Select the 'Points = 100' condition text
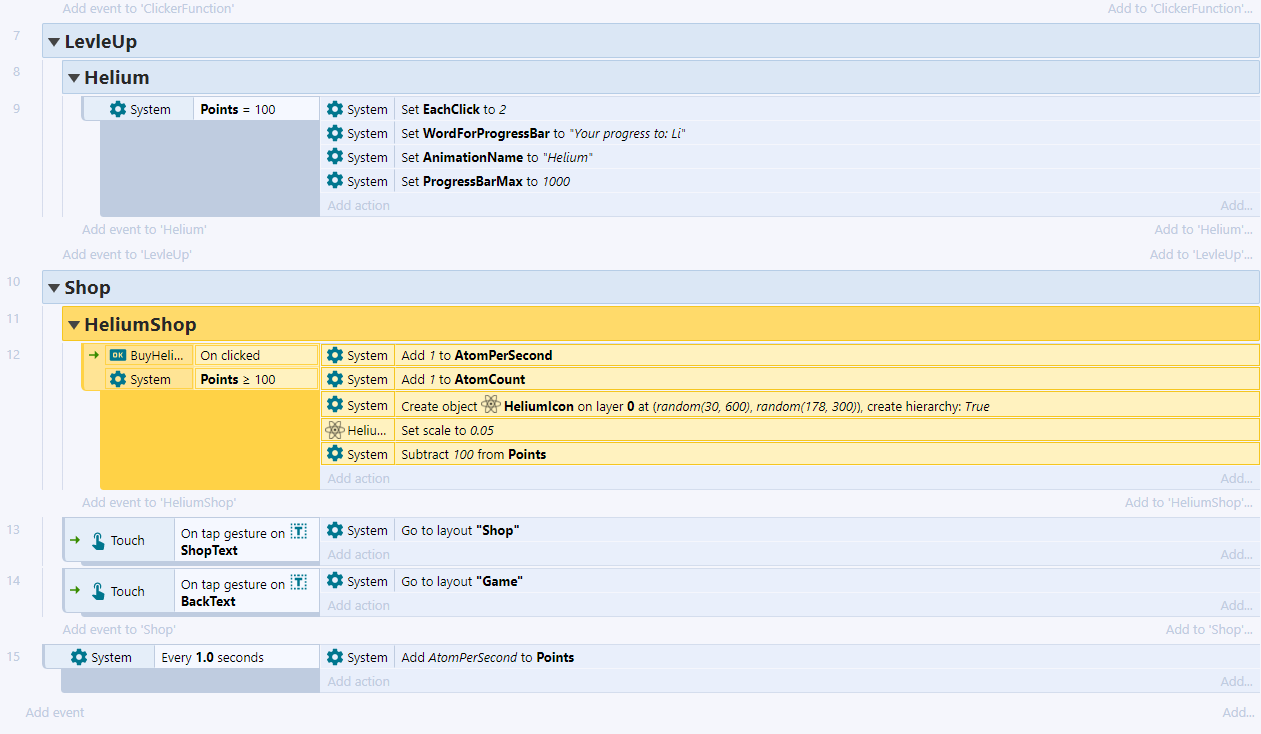Viewport: 1261px width, 734px height. pos(238,110)
